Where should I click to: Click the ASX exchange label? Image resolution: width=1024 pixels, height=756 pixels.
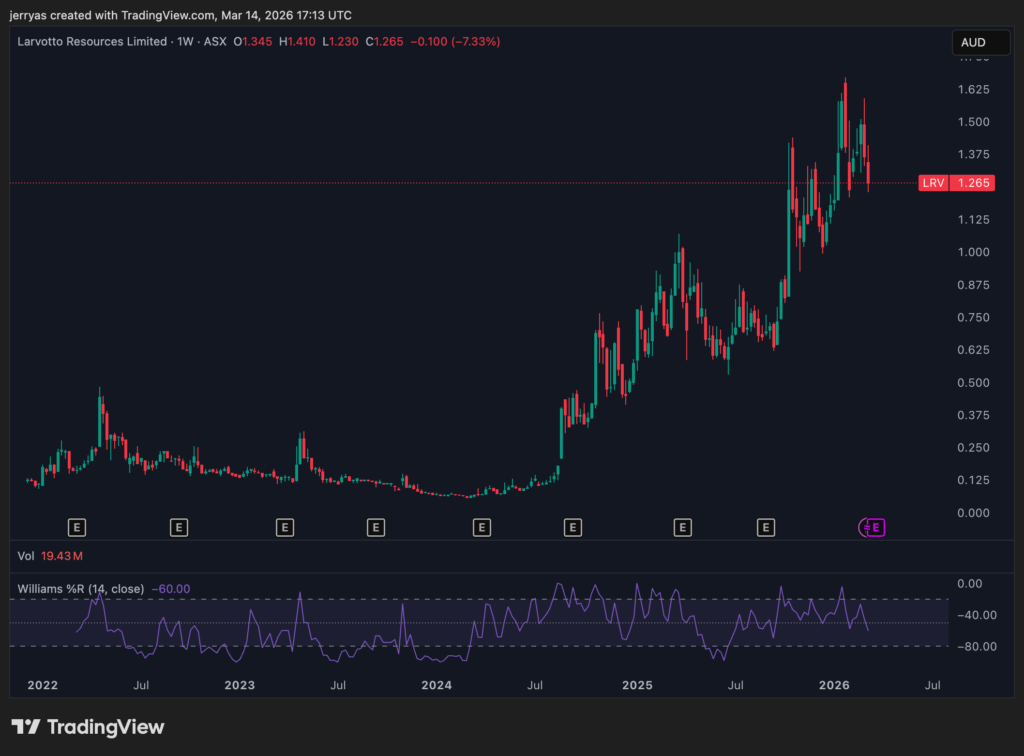211,42
